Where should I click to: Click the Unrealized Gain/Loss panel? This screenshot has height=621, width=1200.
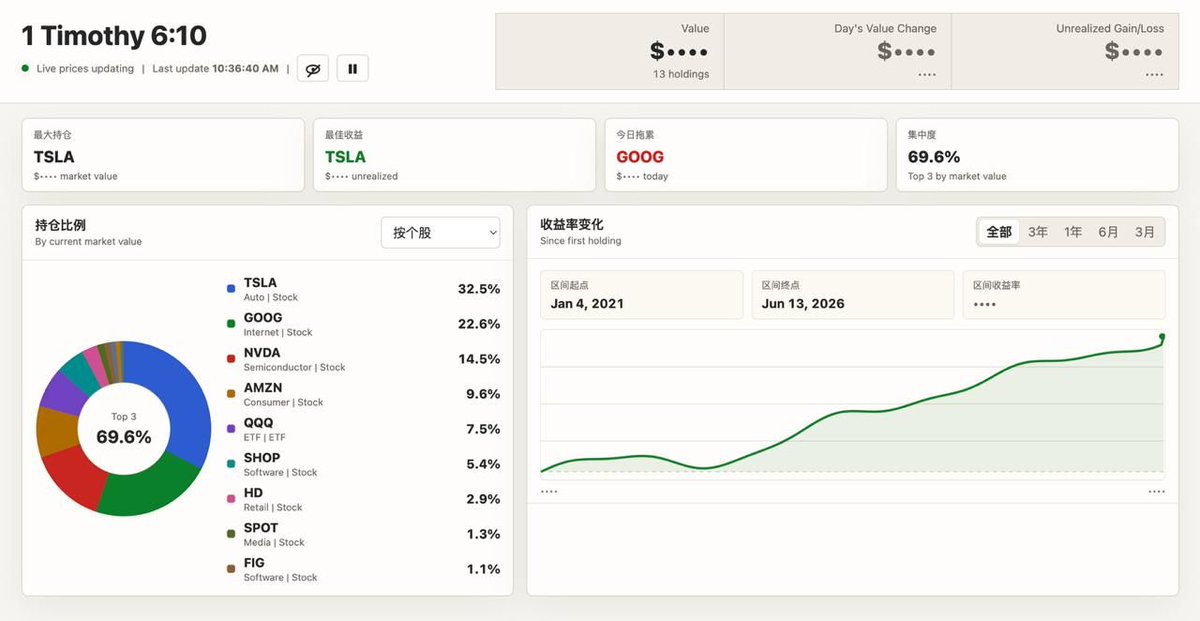coord(1065,51)
